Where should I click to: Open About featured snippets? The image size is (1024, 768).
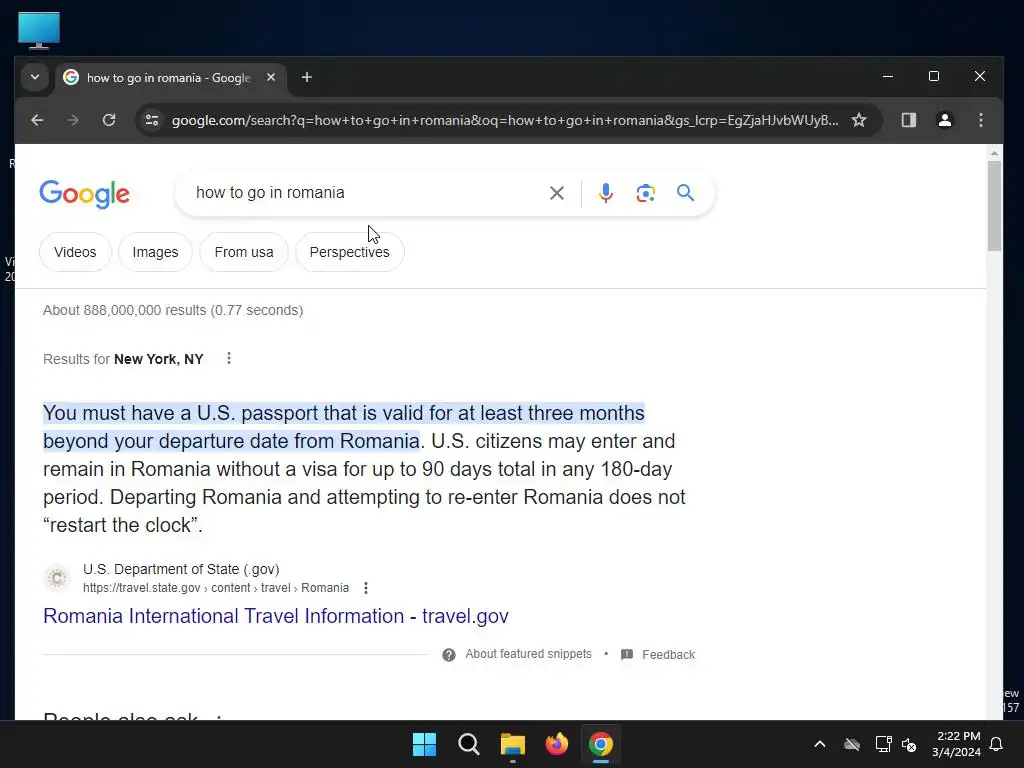click(x=528, y=654)
